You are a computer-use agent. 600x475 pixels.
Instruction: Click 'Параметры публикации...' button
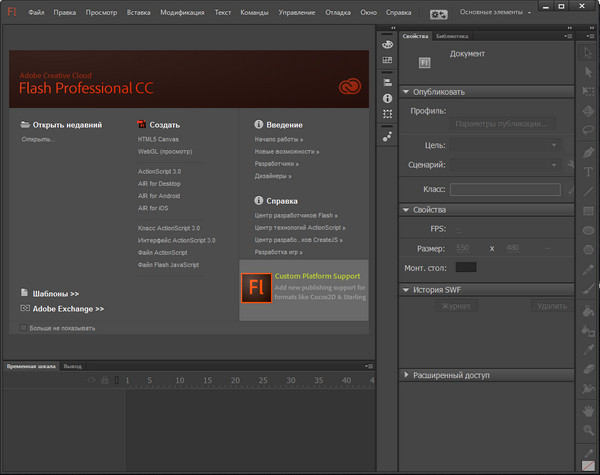click(x=502, y=124)
